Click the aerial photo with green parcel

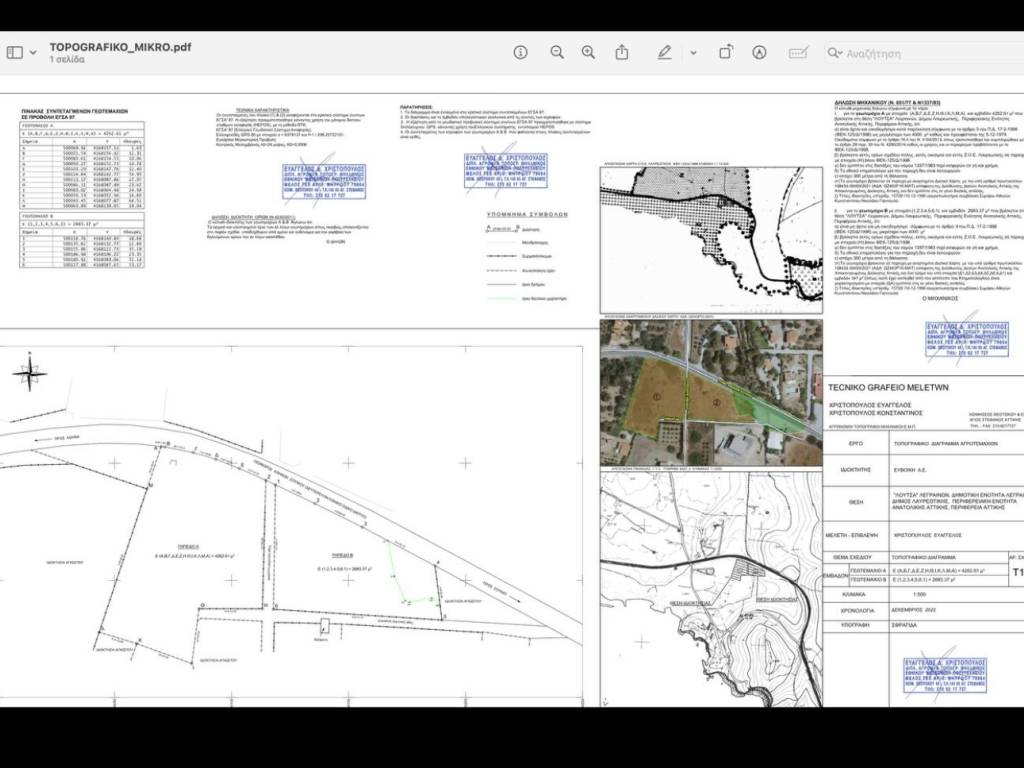[710, 394]
